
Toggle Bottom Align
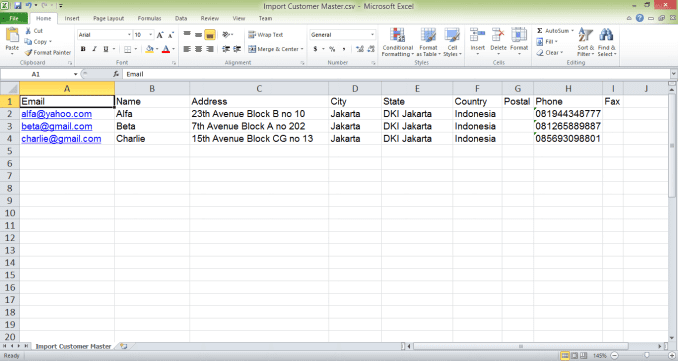tap(210, 35)
